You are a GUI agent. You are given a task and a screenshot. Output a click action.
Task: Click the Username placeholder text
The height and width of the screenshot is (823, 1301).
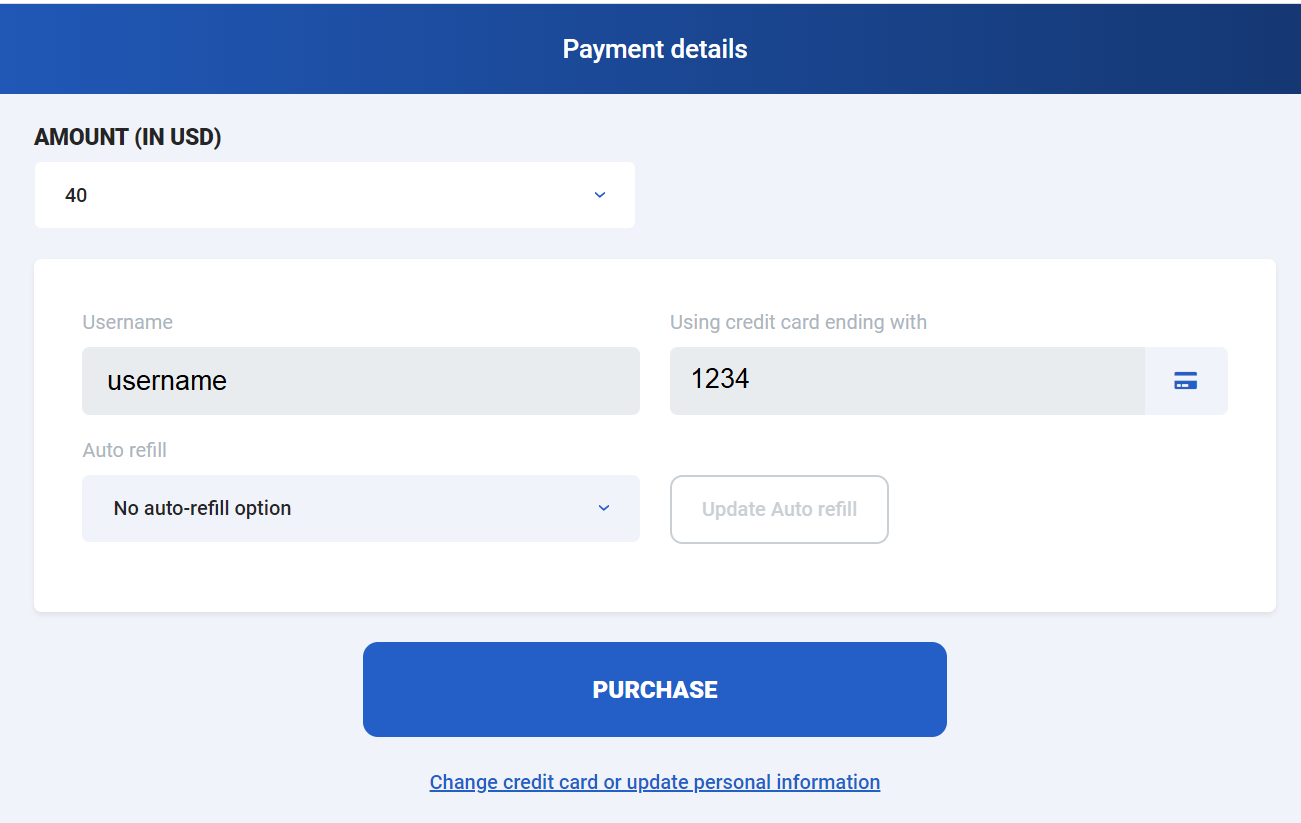[166, 380]
